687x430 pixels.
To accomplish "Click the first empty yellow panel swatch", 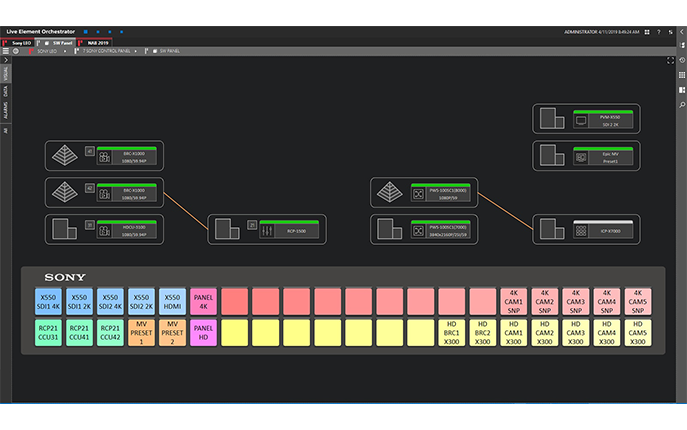I will [x=234, y=332].
